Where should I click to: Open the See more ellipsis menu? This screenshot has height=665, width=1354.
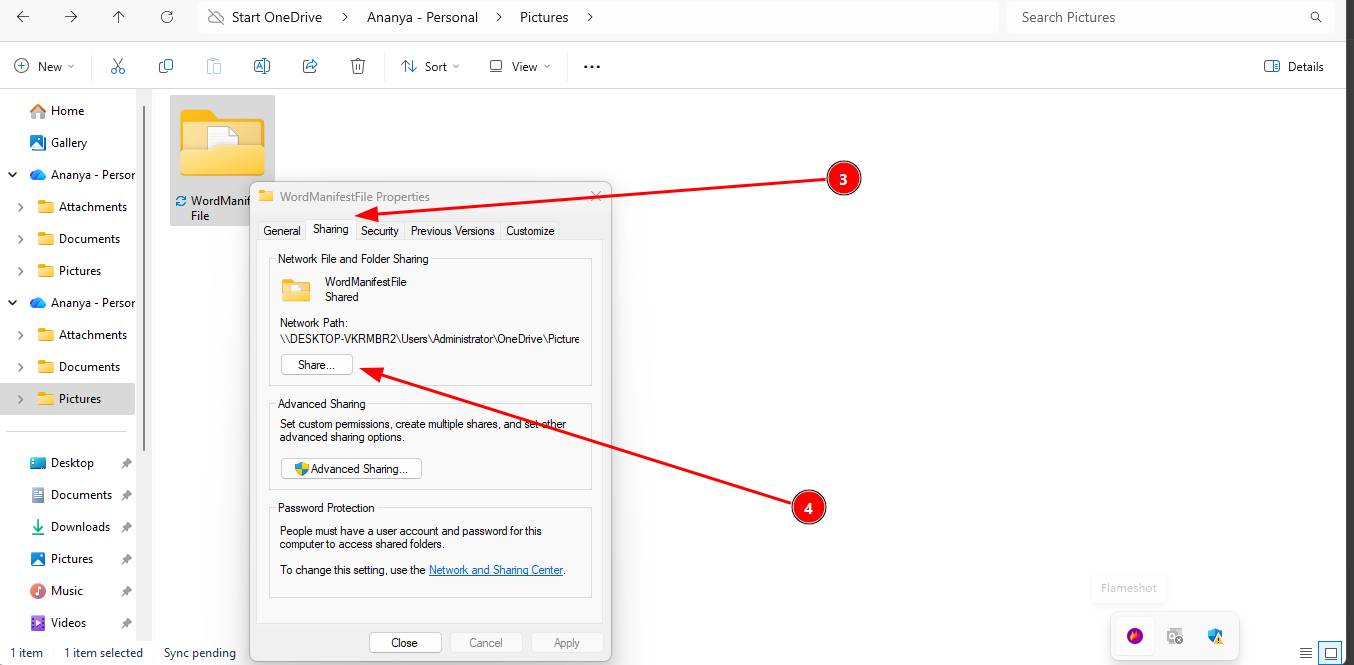(592, 66)
